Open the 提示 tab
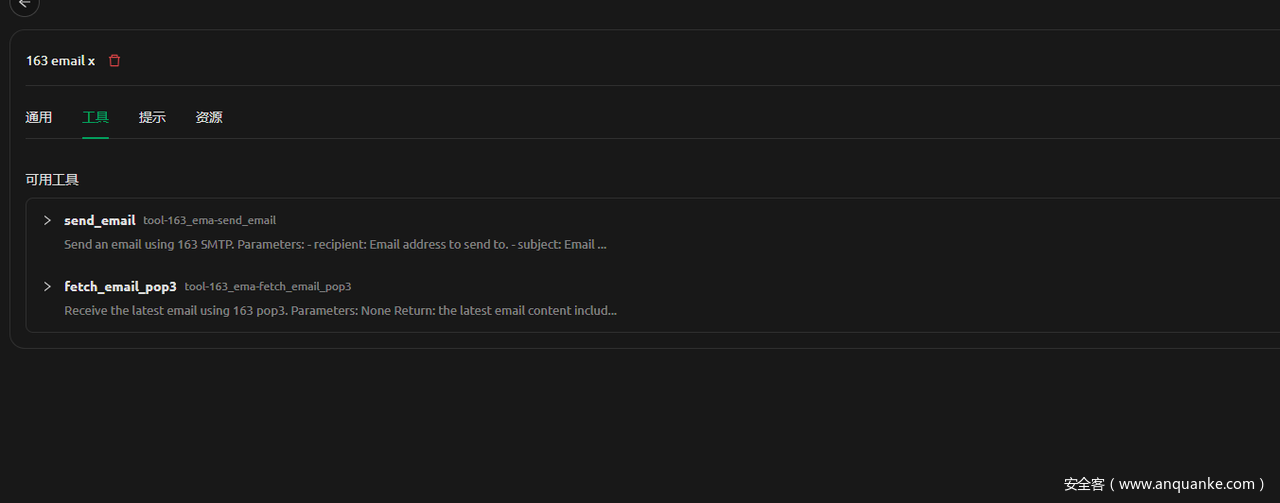Screen dimensions: 1280x503 (x=152, y=117)
